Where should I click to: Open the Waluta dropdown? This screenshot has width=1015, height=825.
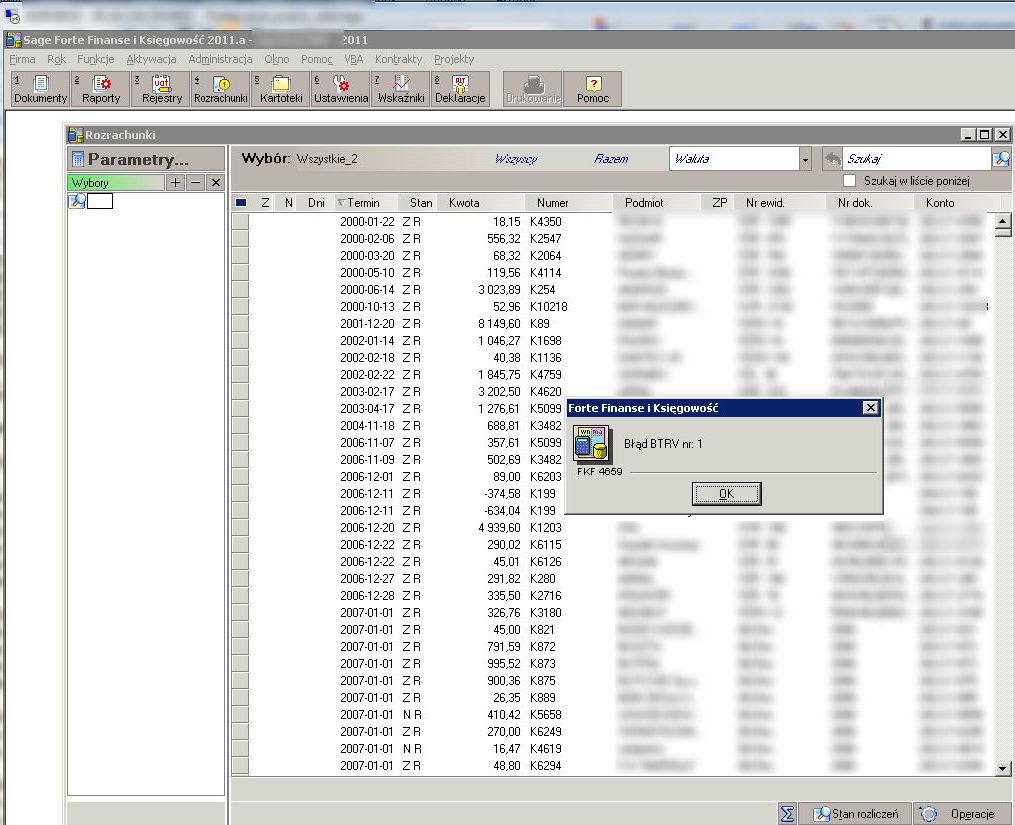point(805,159)
